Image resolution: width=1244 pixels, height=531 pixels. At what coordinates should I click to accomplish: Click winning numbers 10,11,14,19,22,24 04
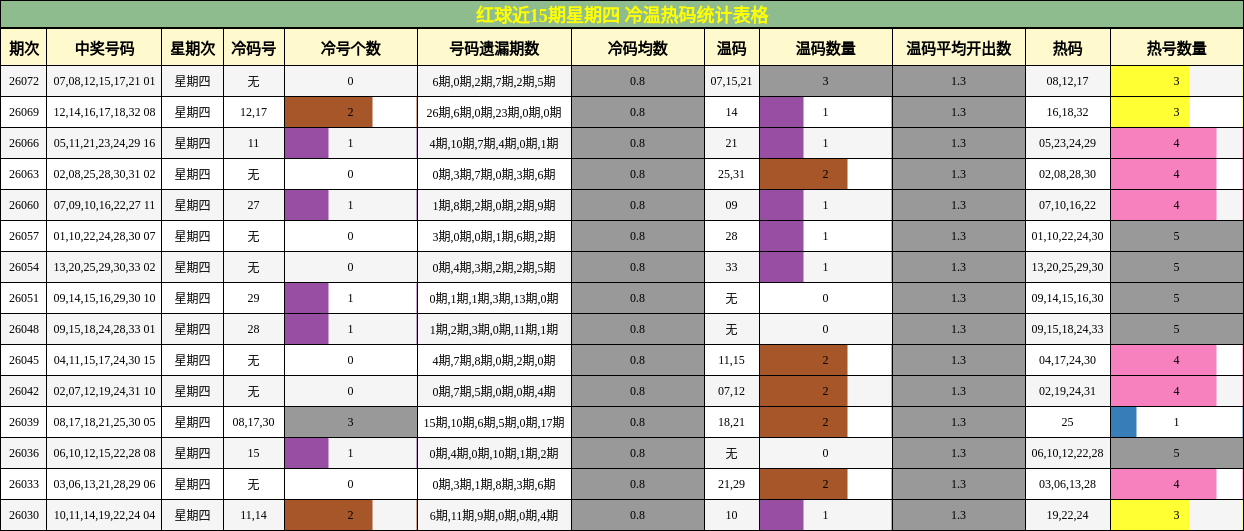[105, 515]
